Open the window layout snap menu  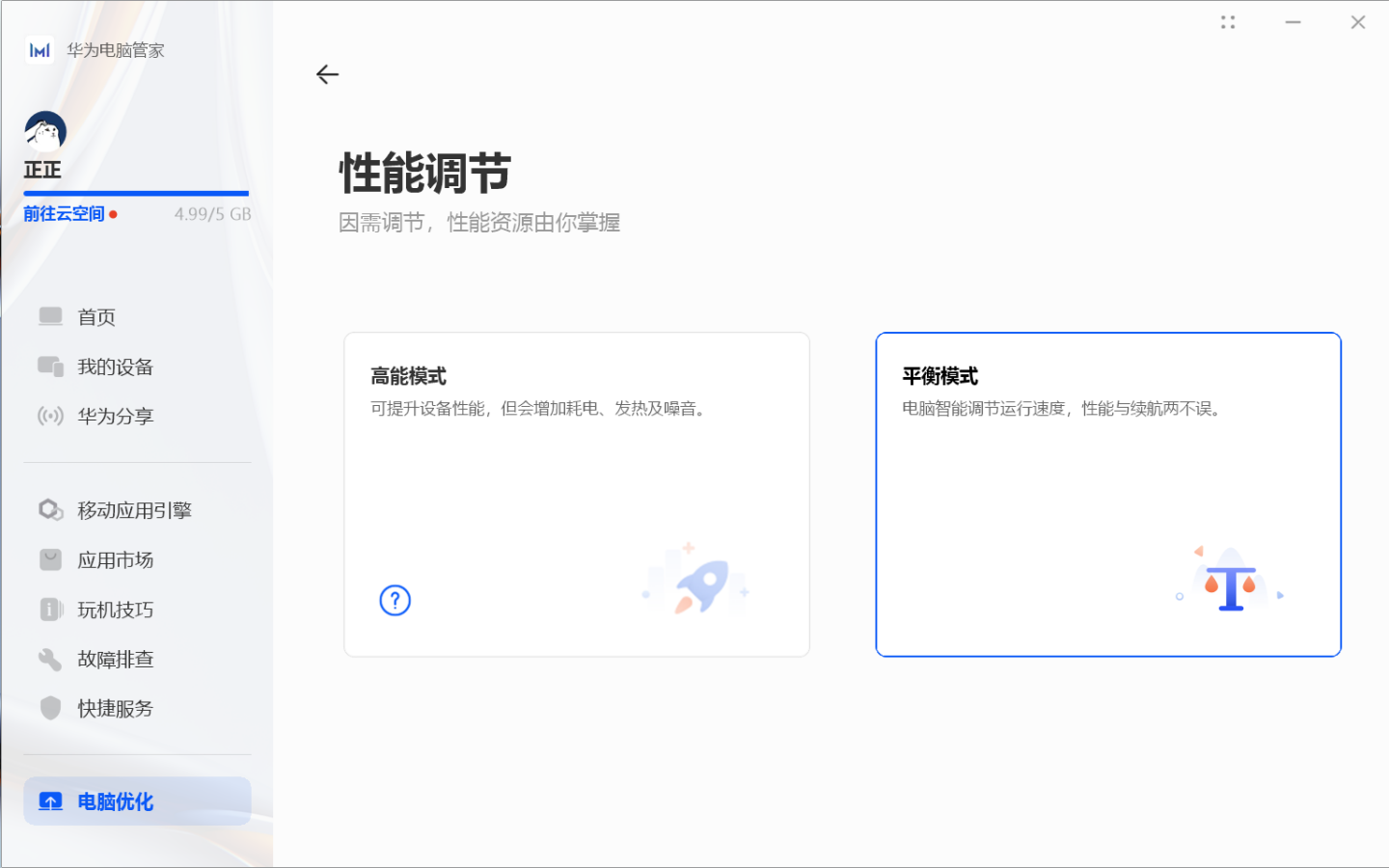[1228, 21]
